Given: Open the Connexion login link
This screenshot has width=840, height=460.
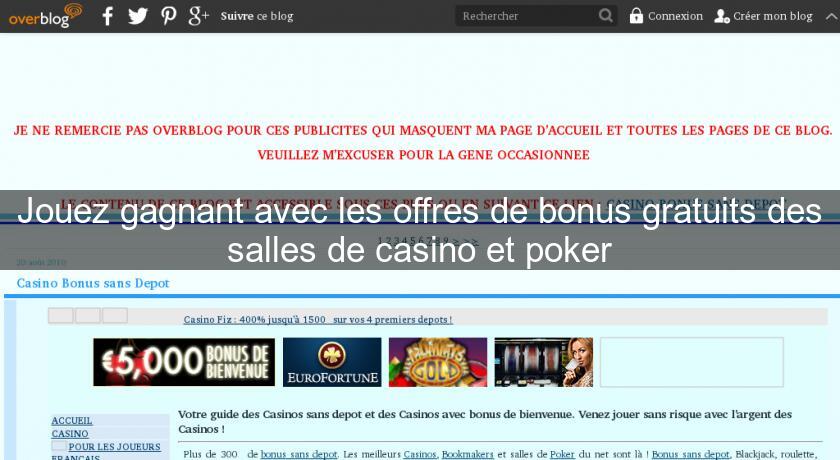Looking at the screenshot, I should (675, 16).
